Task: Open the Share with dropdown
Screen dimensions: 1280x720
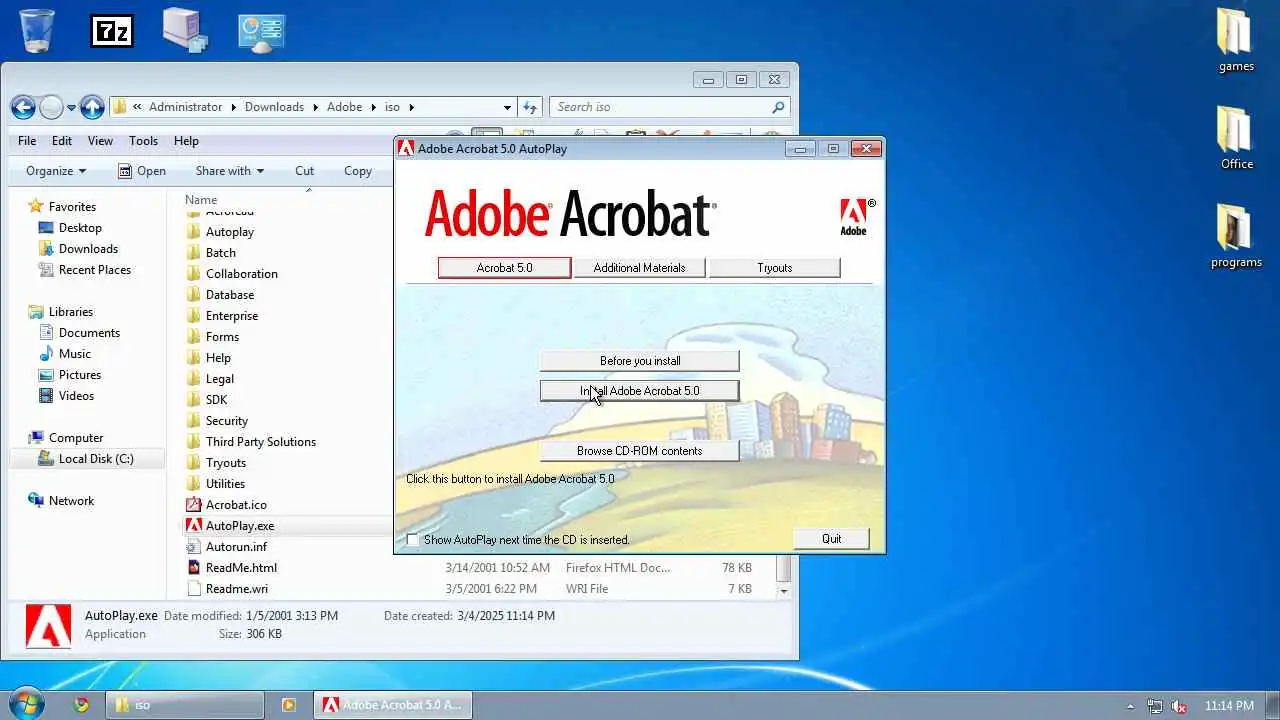Action: click(x=230, y=171)
